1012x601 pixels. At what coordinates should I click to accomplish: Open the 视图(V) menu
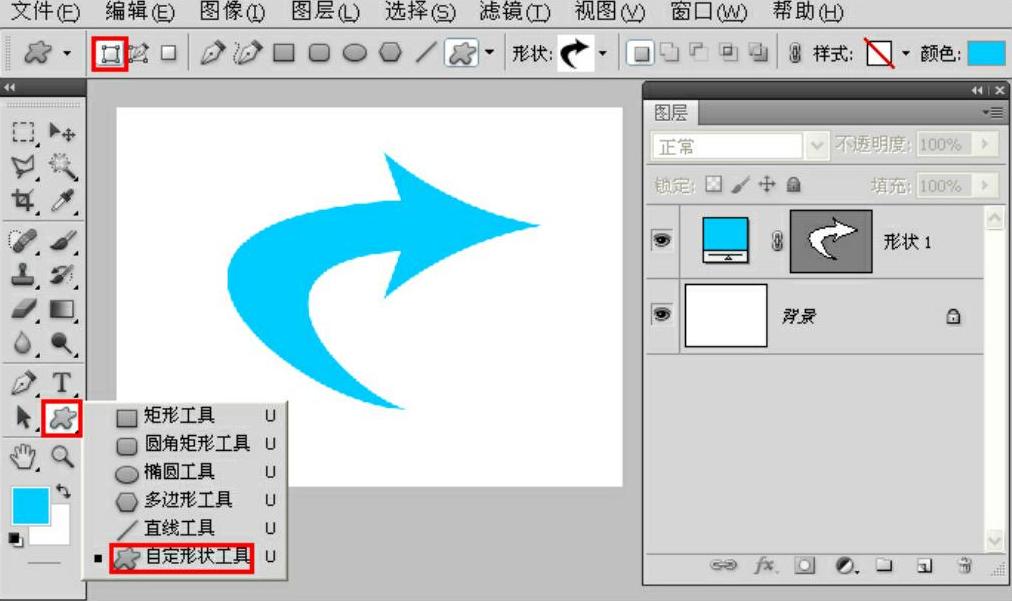(x=609, y=12)
